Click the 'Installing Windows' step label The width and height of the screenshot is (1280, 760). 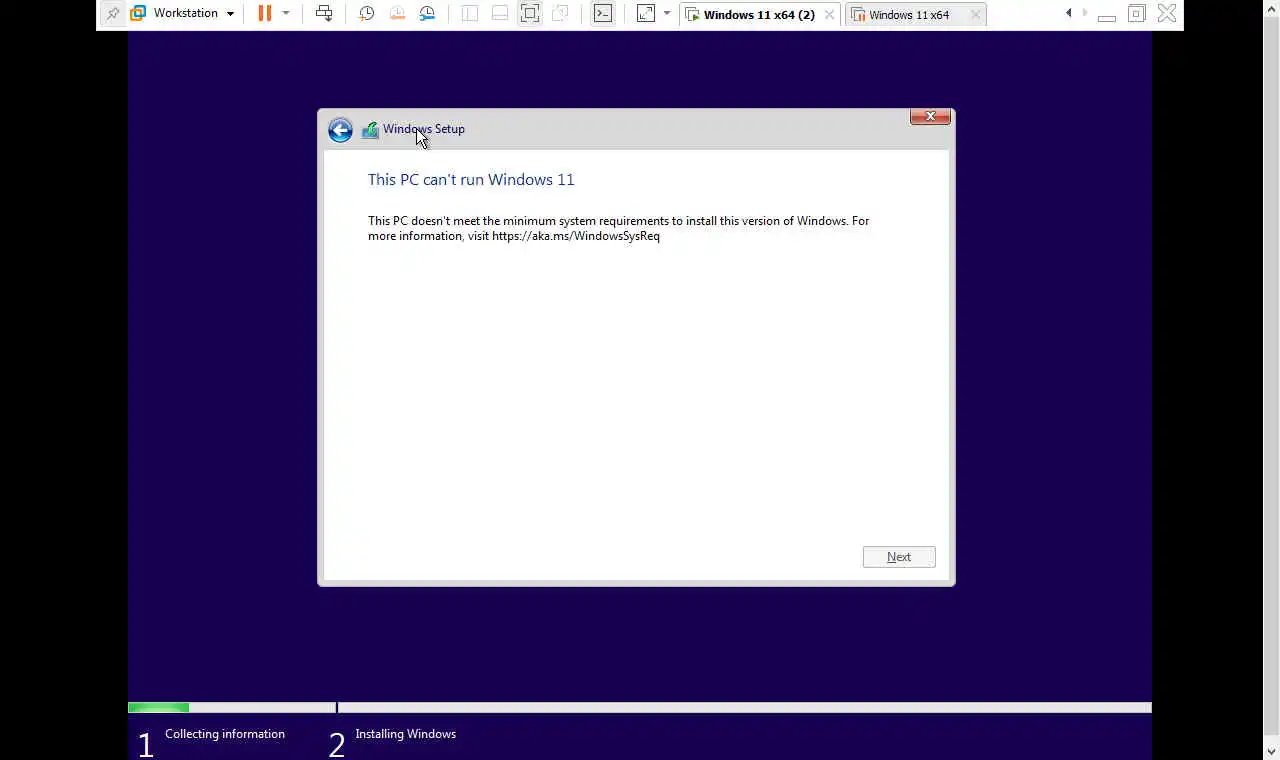(x=405, y=734)
